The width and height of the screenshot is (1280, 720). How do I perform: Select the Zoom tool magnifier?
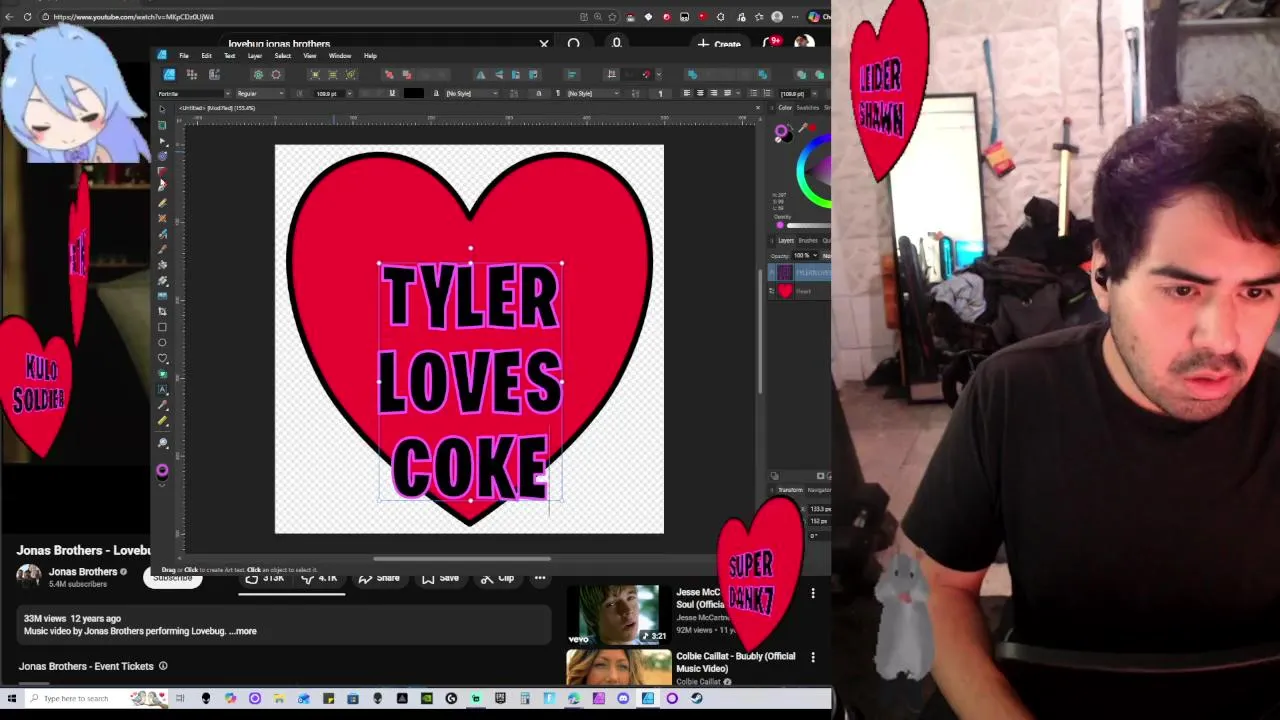[x=162, y=442]
